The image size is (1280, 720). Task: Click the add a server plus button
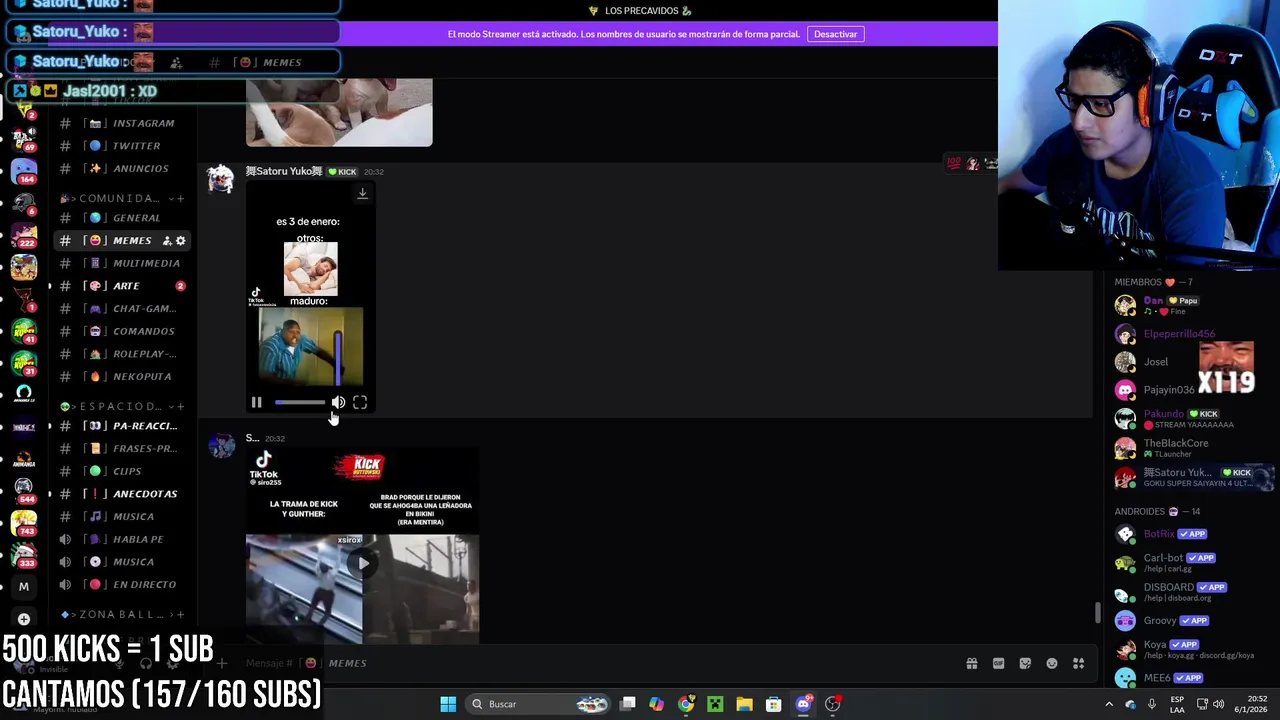[x=24, y=619]
